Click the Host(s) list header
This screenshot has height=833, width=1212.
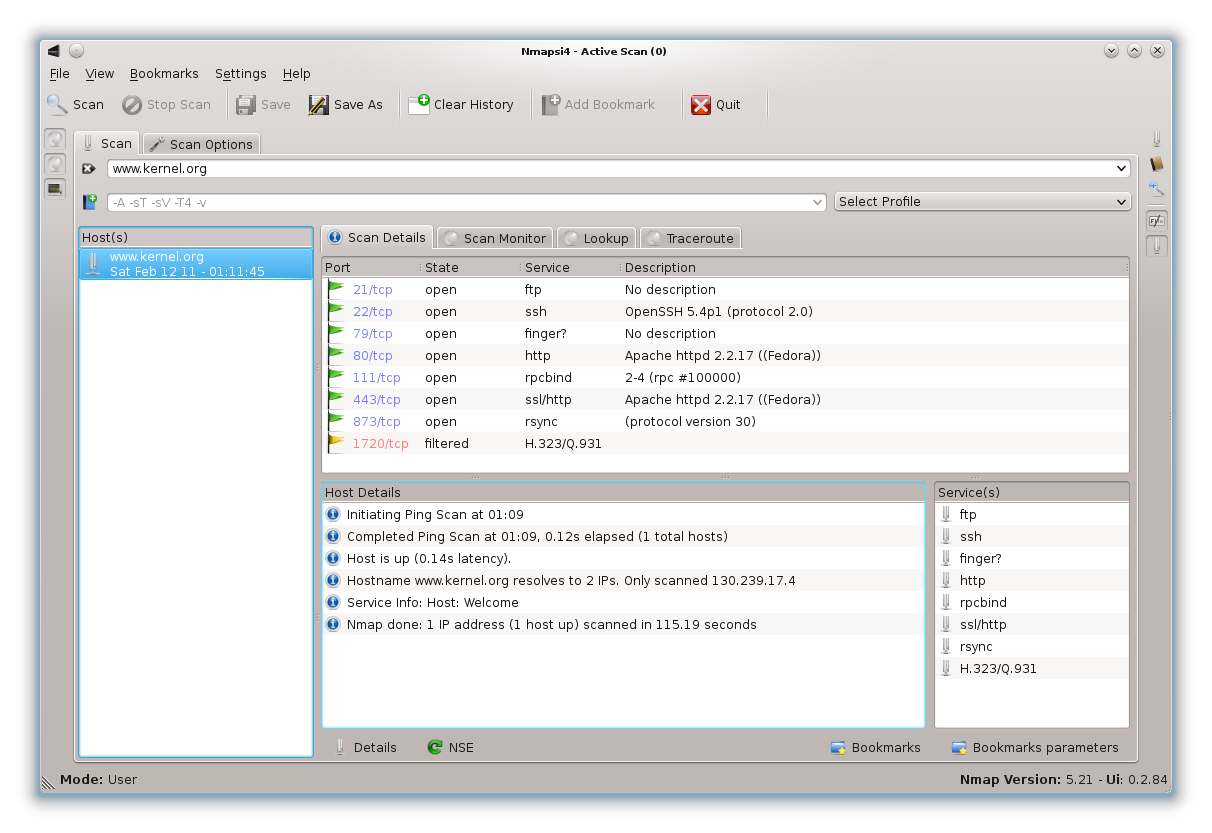[196, 237]
